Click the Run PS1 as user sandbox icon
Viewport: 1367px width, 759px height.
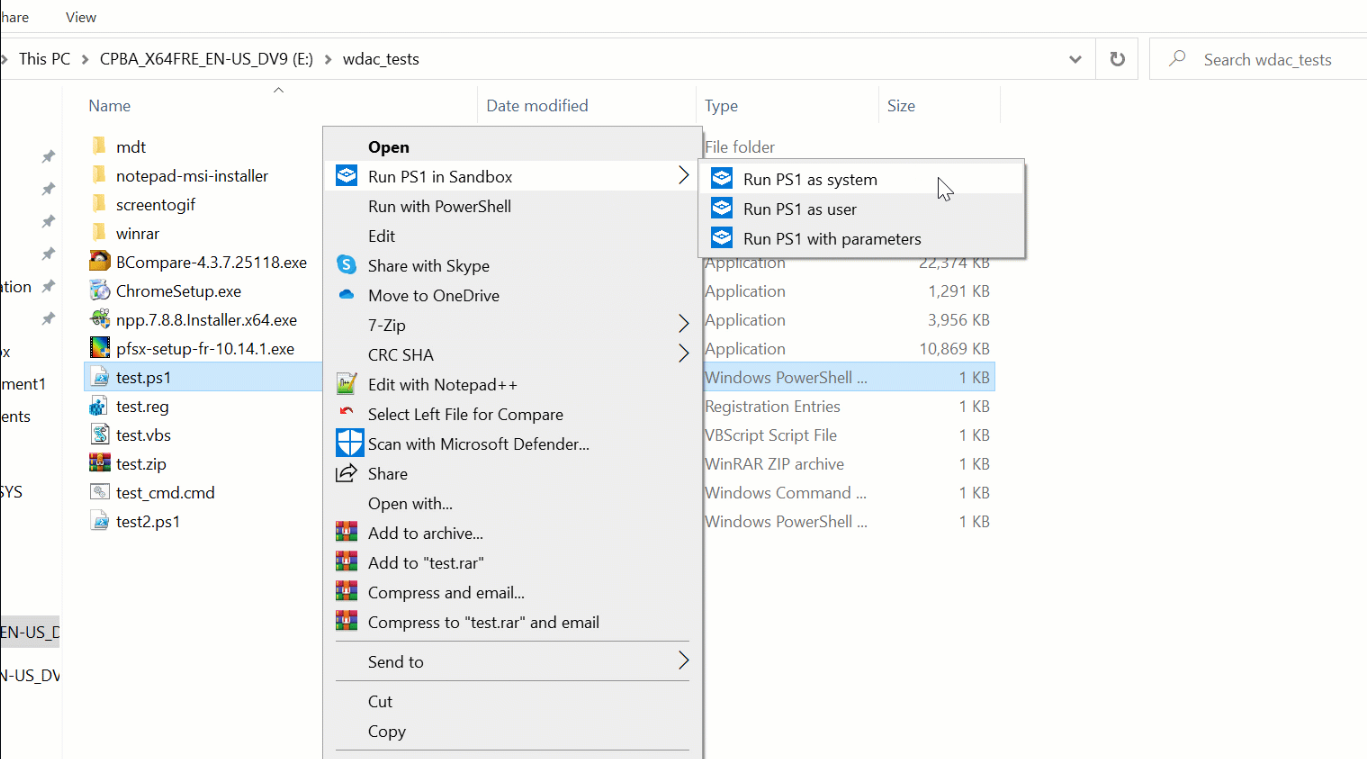coord(721,209)
